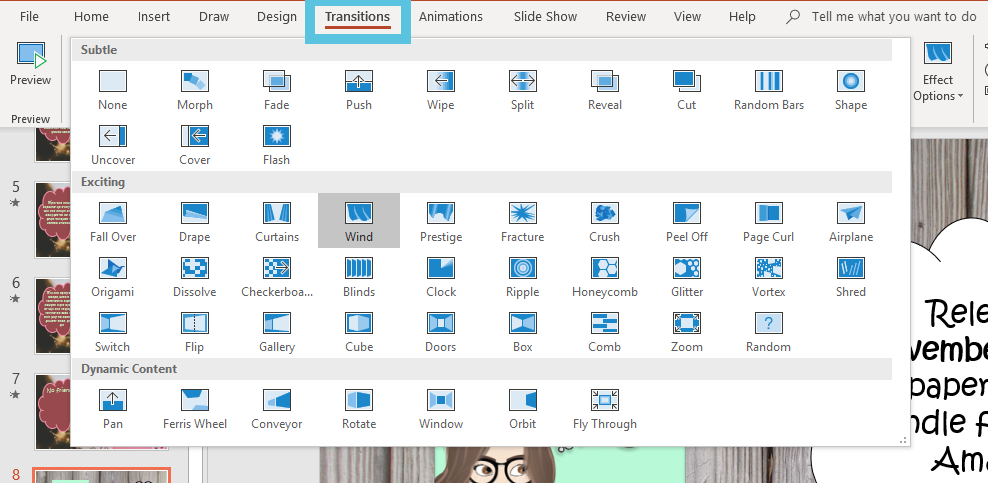Choose the Ferris Wheel dynamic transition

(195, 409)
